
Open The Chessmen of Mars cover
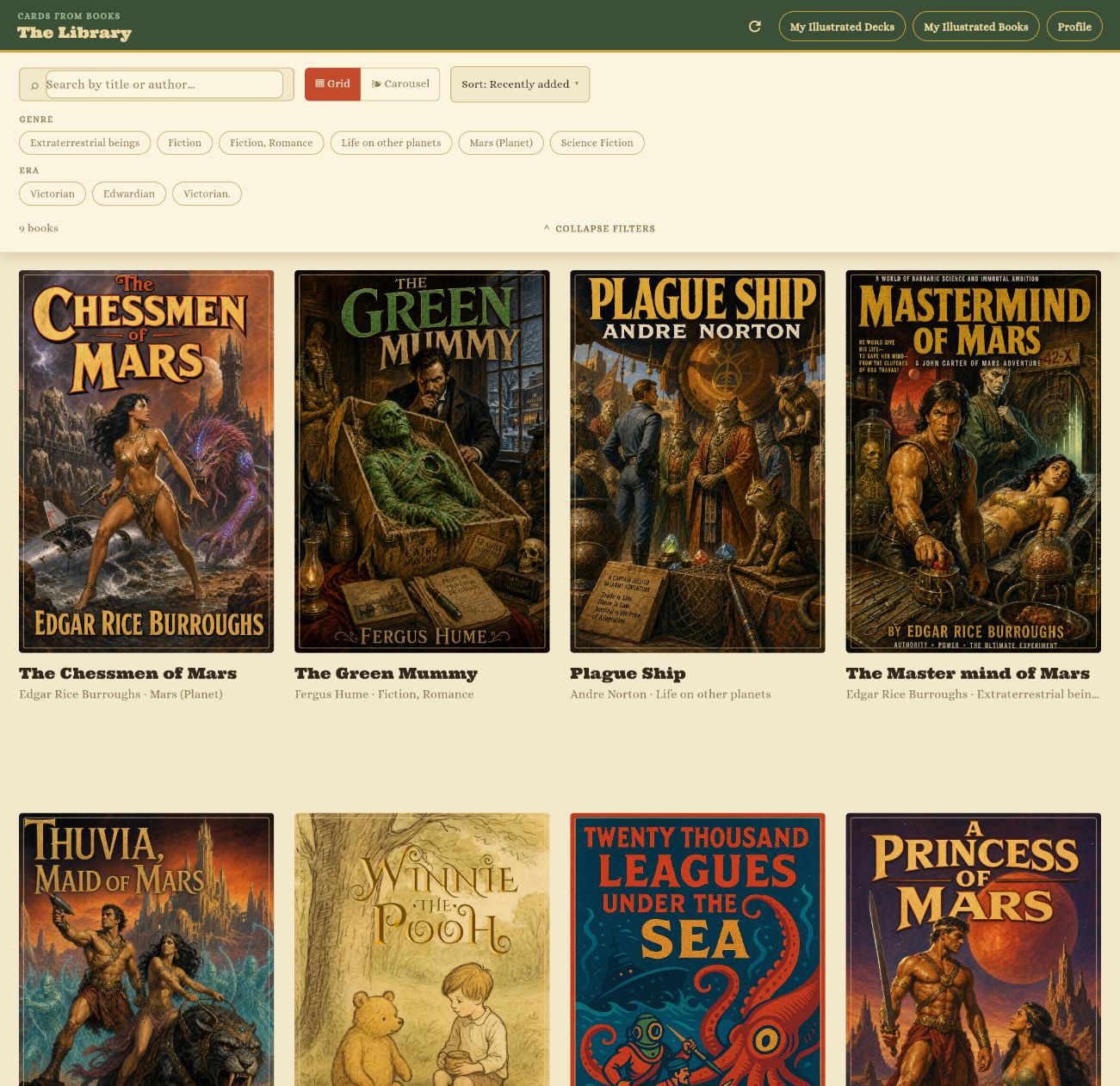click(146, 461)
